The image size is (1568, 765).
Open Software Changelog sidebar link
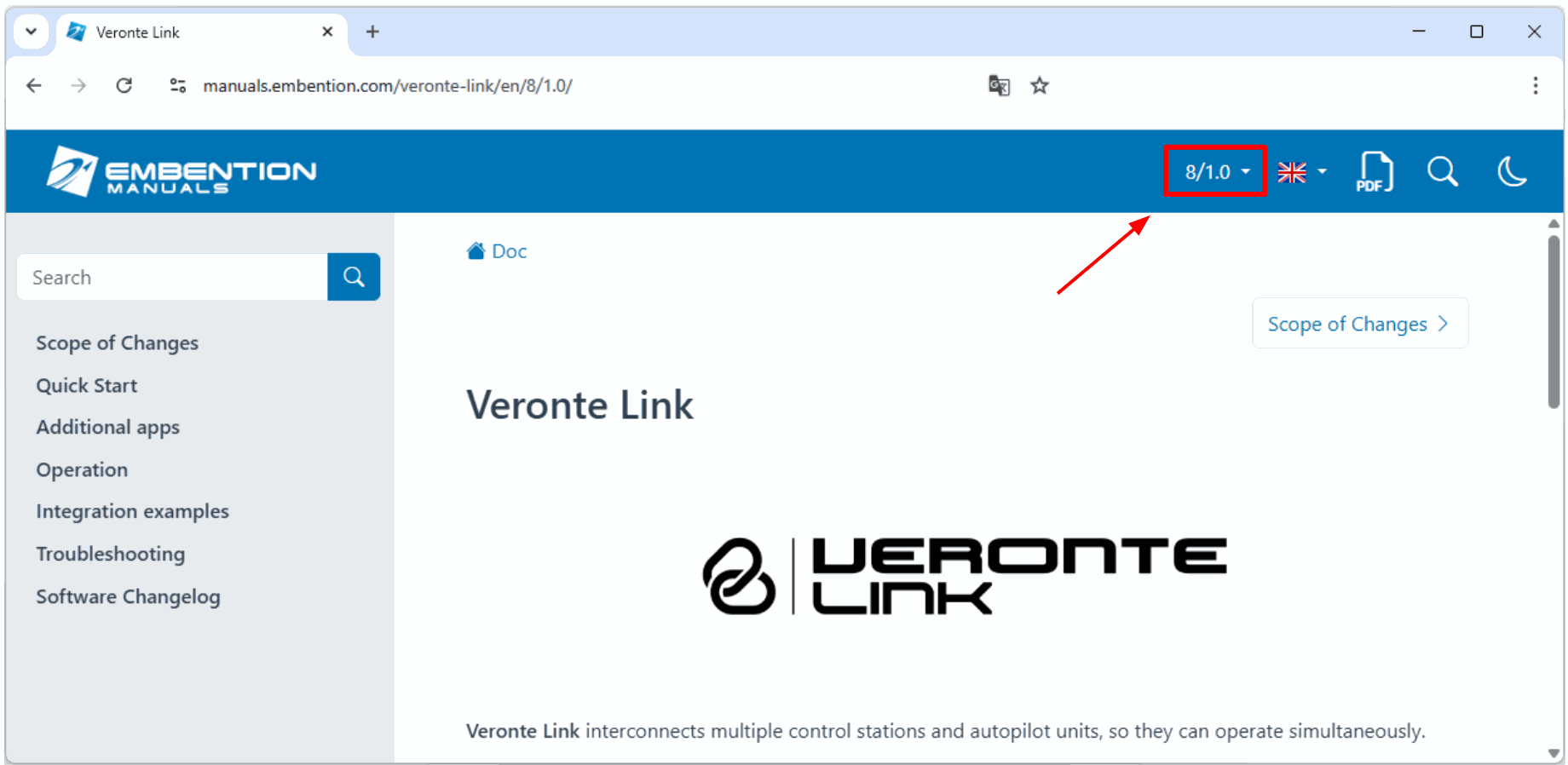(128, 596)
